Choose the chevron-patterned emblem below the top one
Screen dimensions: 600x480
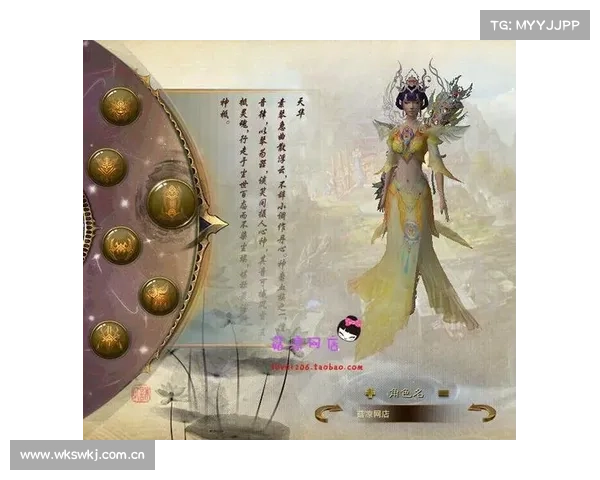pyautogui.click(x=108, y=167)
